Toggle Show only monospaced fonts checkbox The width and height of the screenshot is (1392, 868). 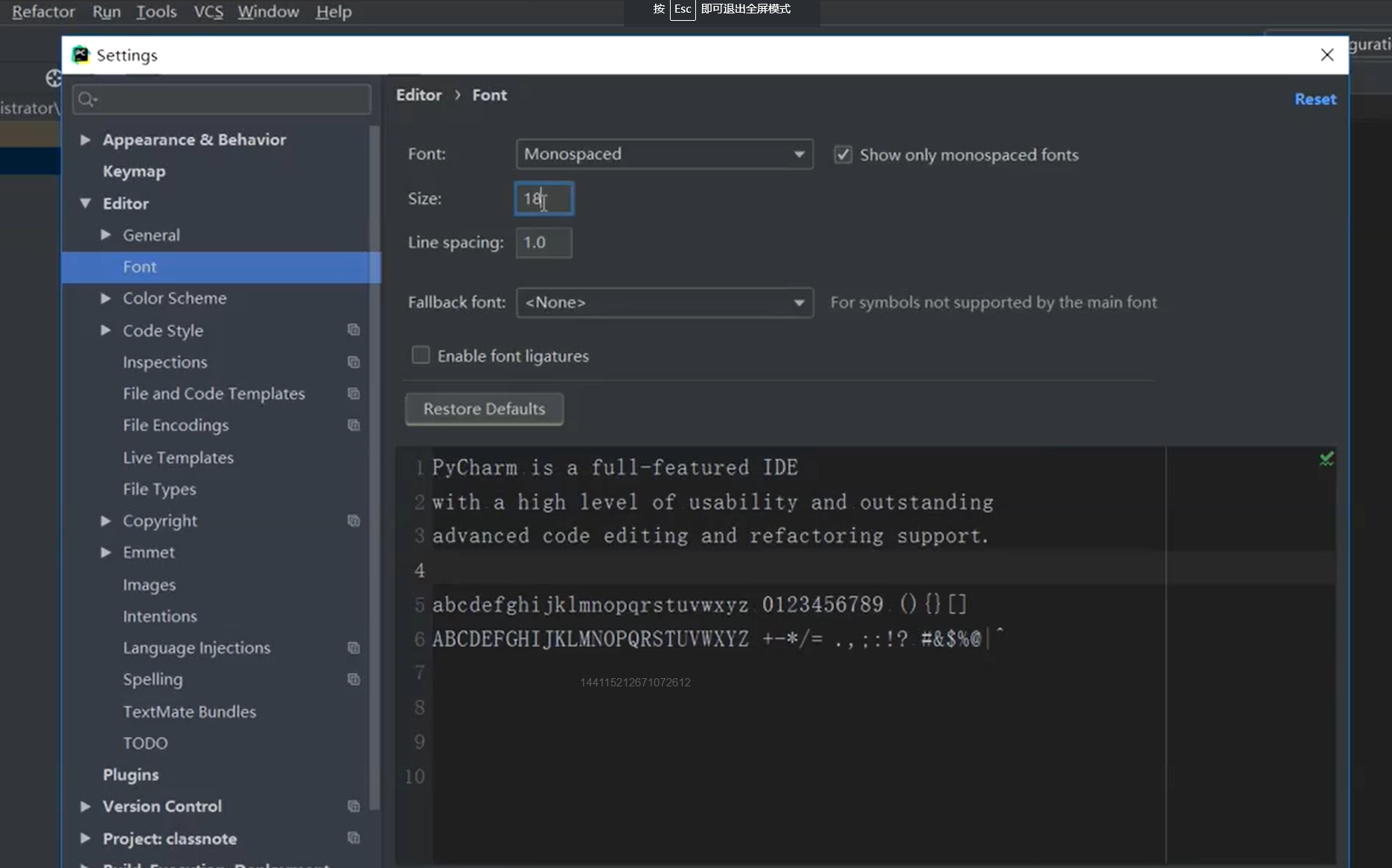[x=843, y=155]
